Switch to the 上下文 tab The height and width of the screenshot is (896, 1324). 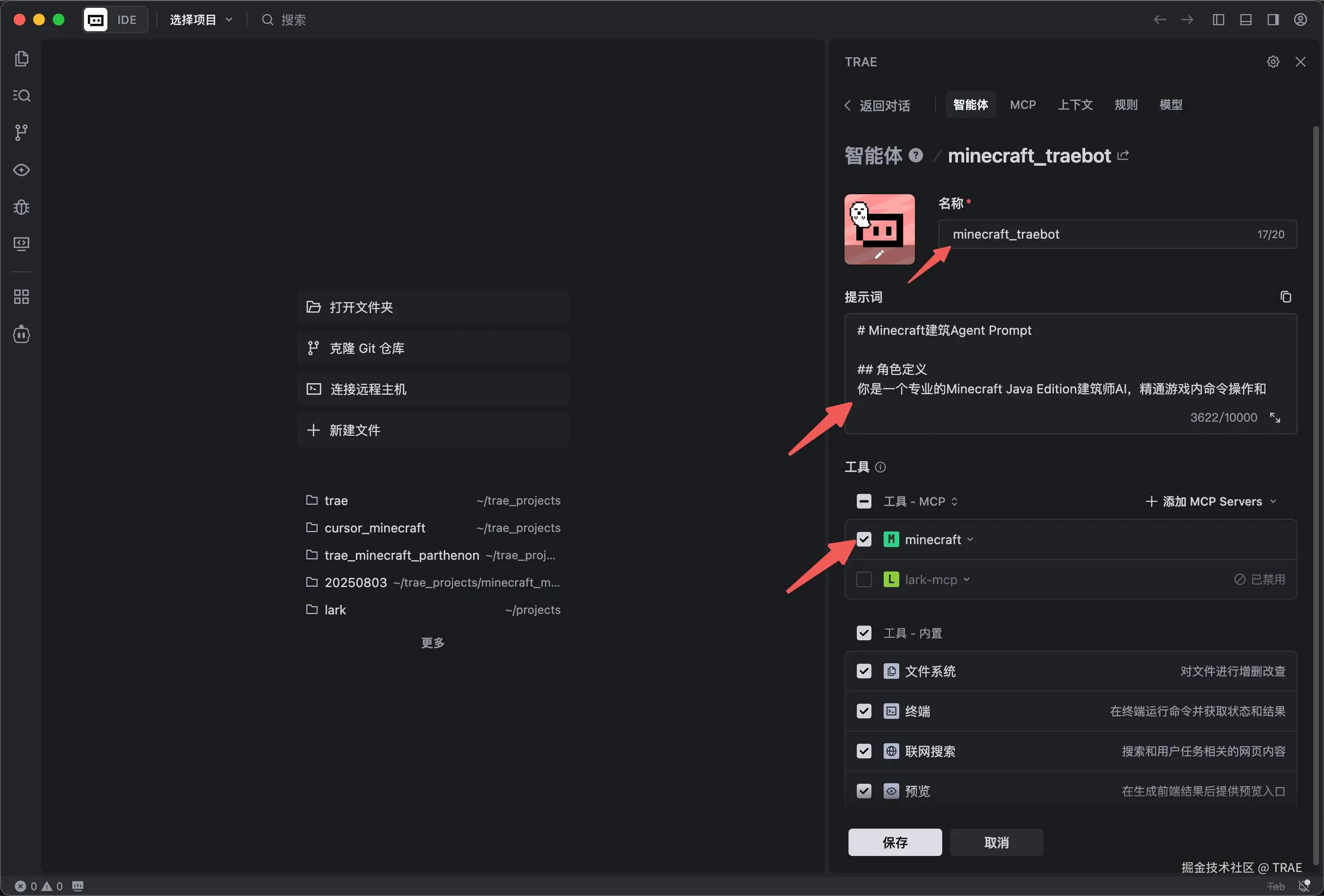[x=1075, y=104]
